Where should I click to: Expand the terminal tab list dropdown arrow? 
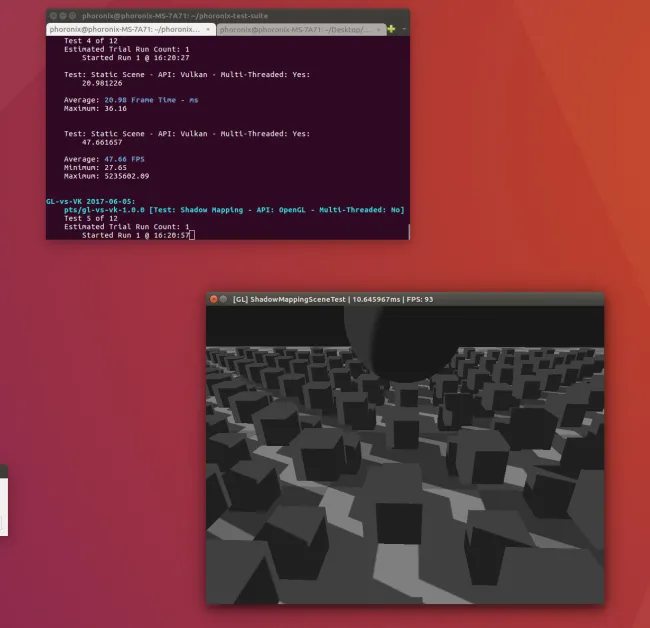click(403, 30)
